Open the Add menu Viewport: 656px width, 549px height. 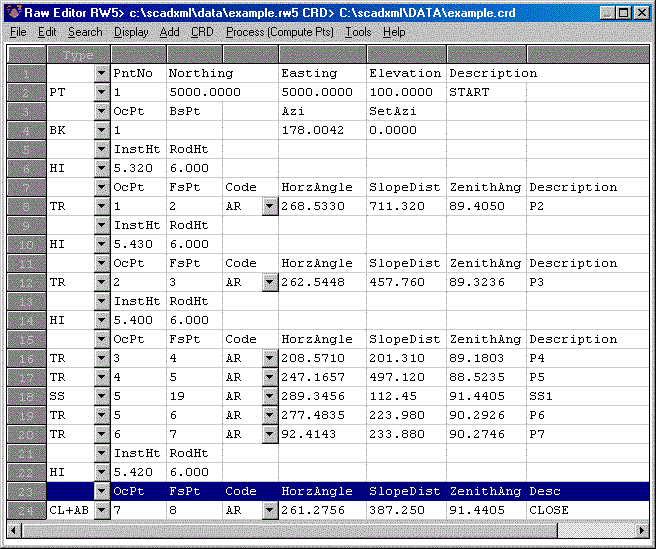170,32
